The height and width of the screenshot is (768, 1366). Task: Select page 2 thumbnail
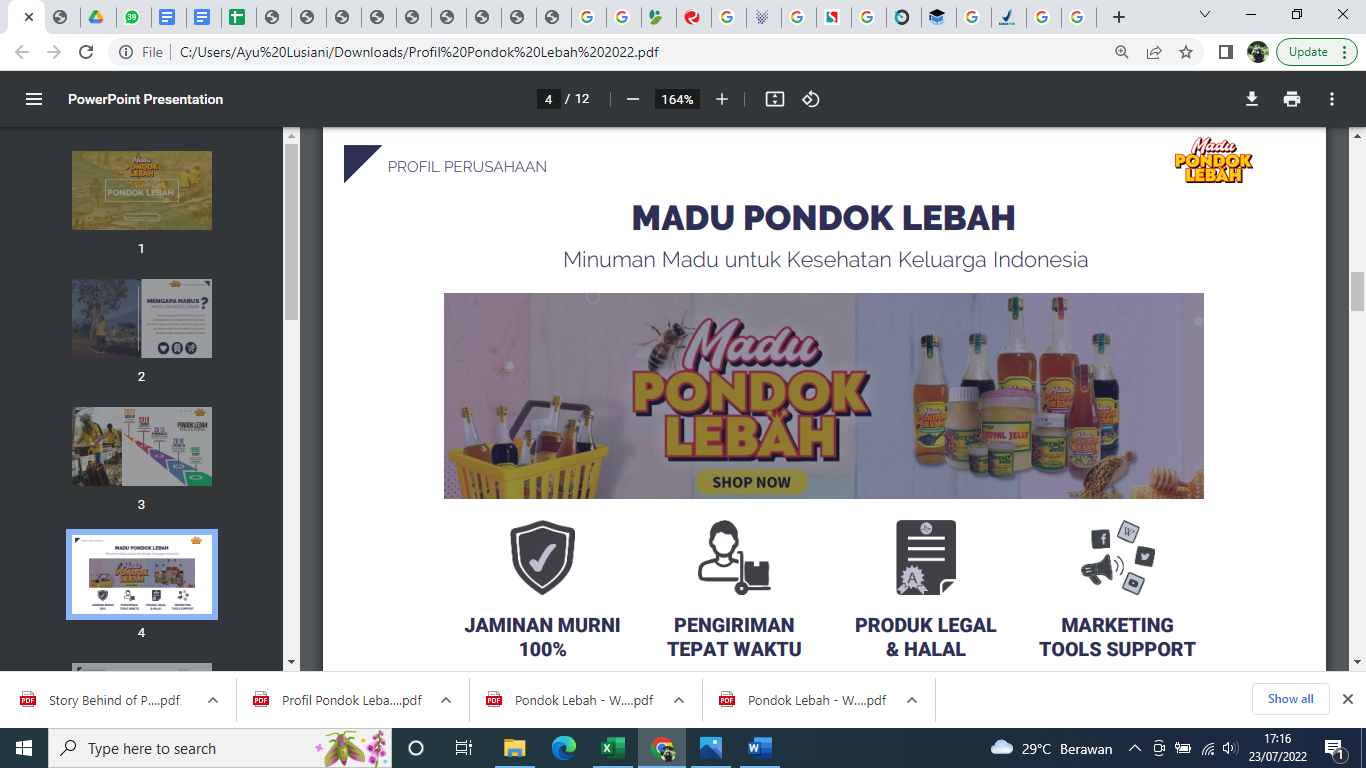[x=142, y=318]
